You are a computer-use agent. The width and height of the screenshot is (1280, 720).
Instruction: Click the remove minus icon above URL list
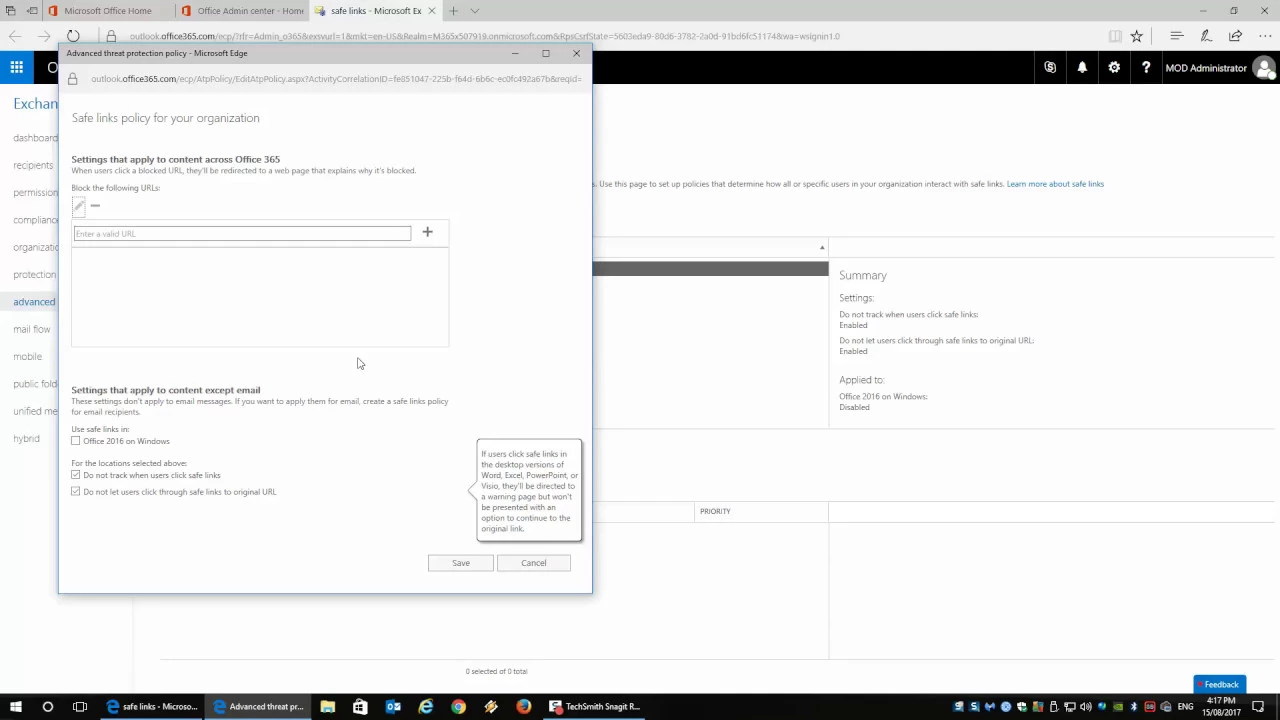(x=95, y=206)
